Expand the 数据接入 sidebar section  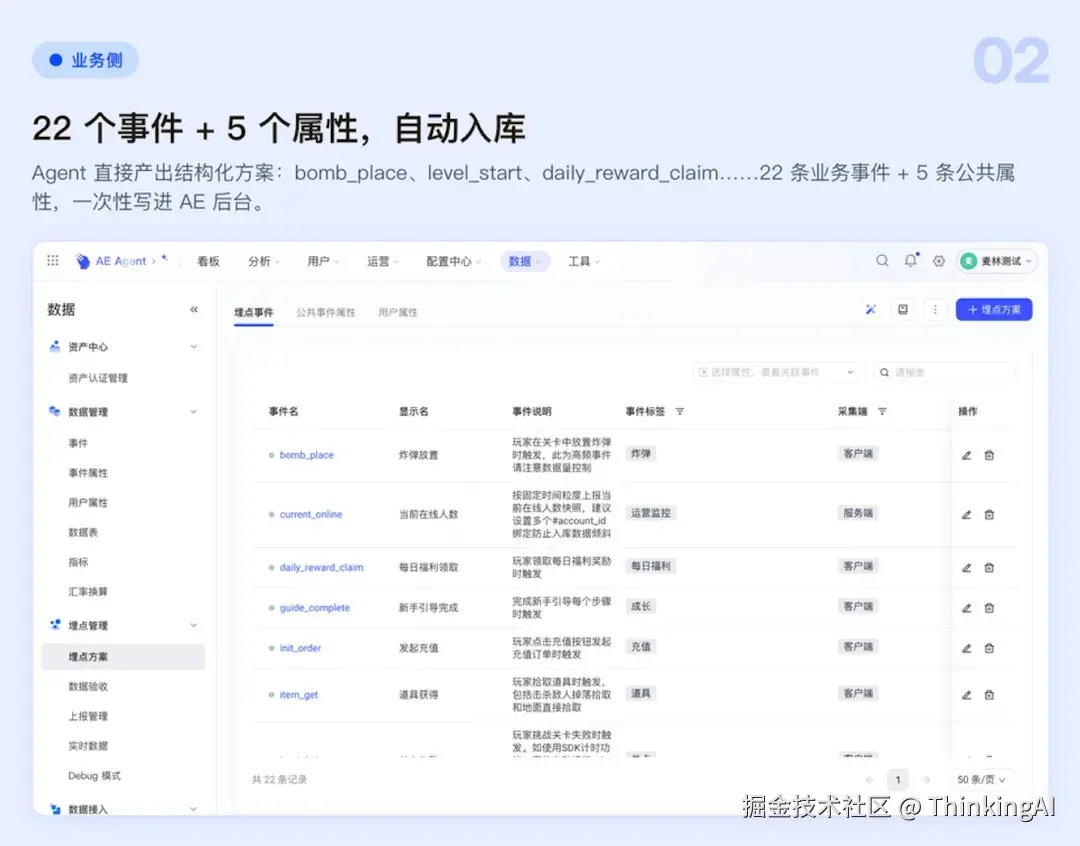[x=194, y=809]
